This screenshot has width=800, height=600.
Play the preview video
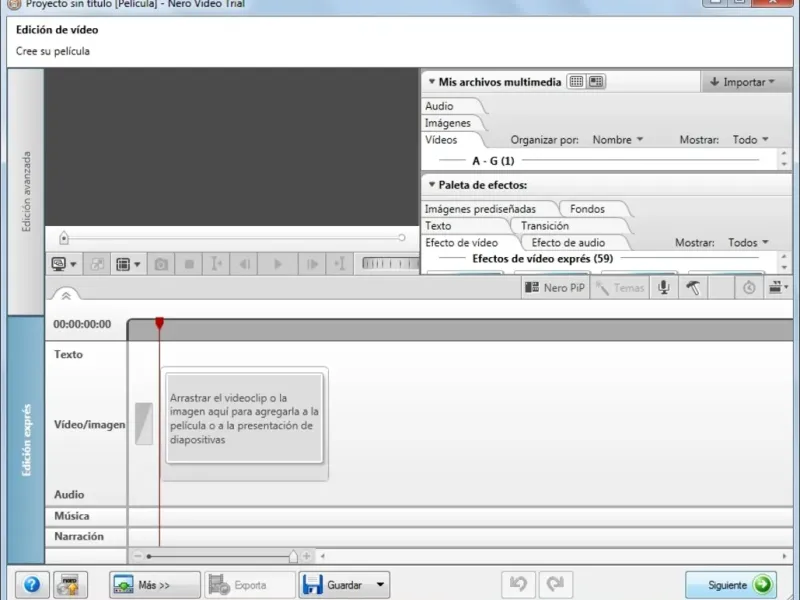click(x=278, y=264)
